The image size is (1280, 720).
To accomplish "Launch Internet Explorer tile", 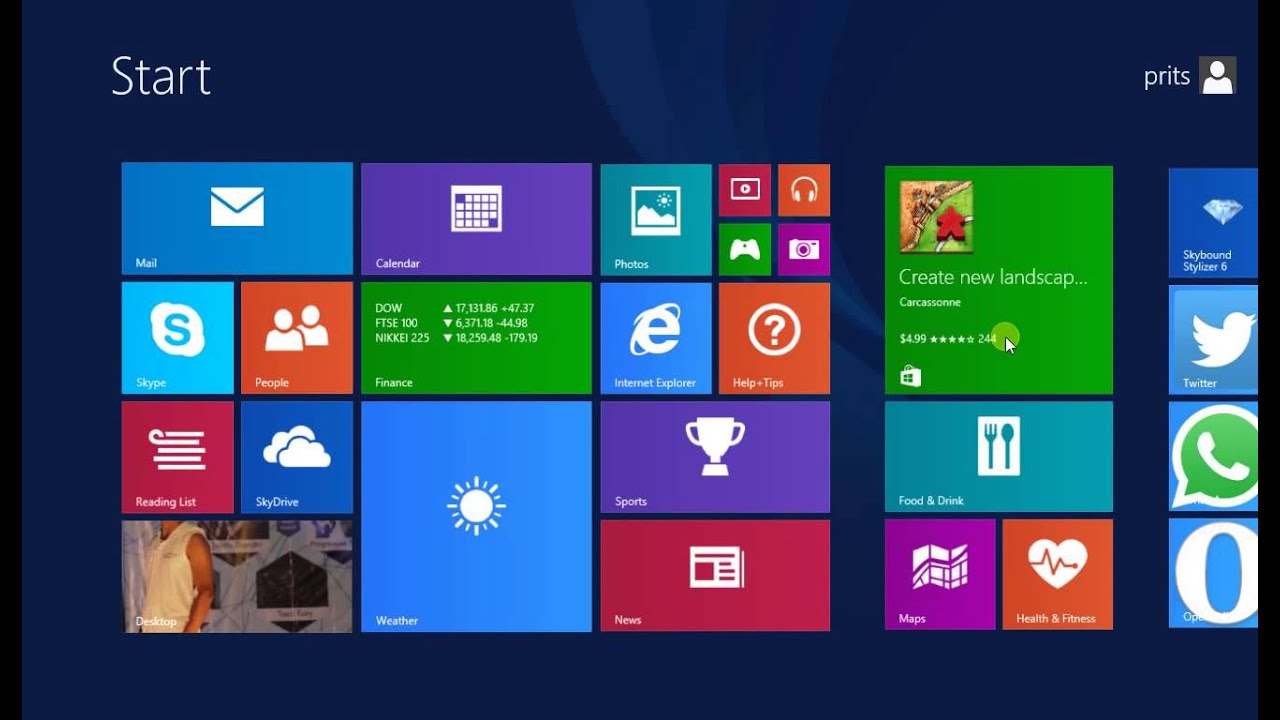I will pyautogui.click(x=656, y=338).
